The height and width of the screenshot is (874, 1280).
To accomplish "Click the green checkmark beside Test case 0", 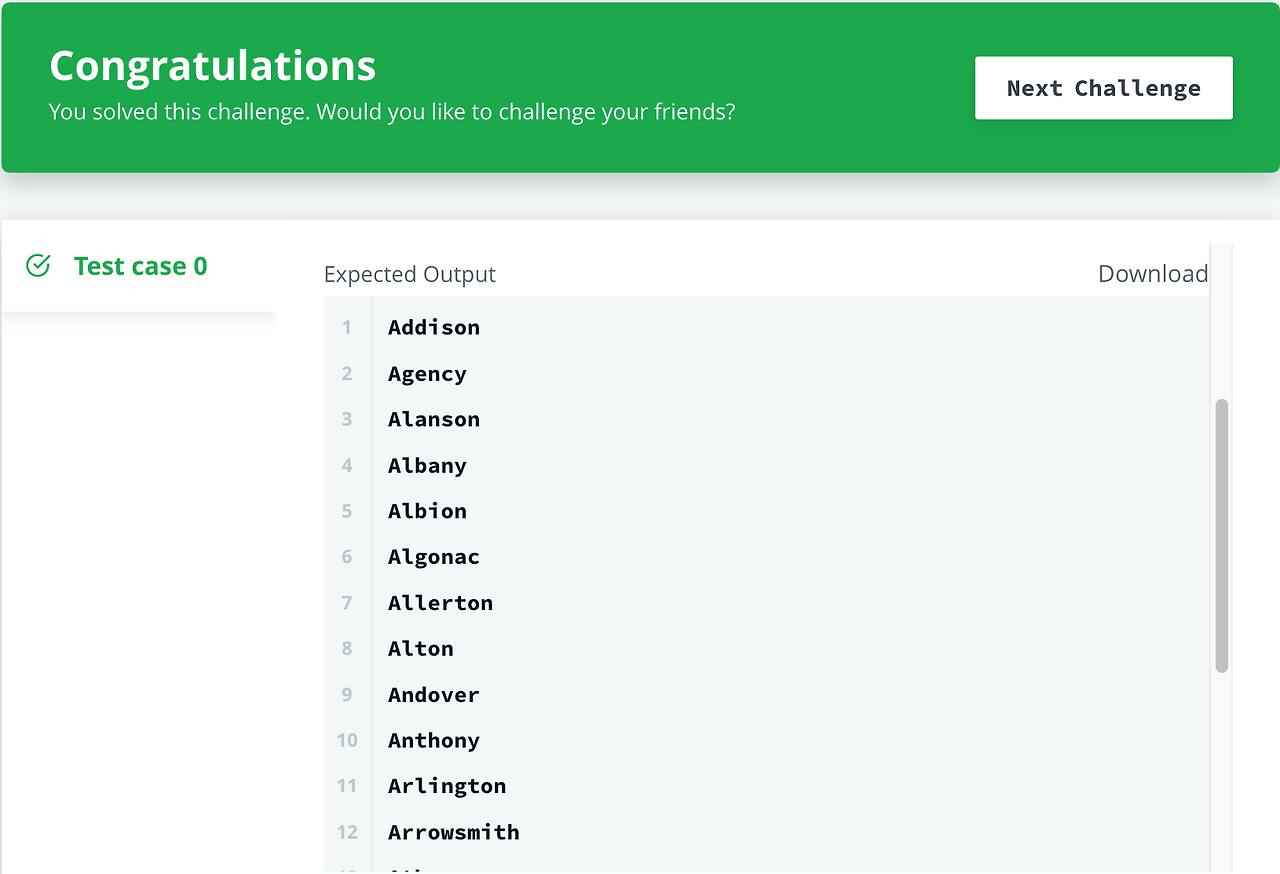I will coord(37,265).
